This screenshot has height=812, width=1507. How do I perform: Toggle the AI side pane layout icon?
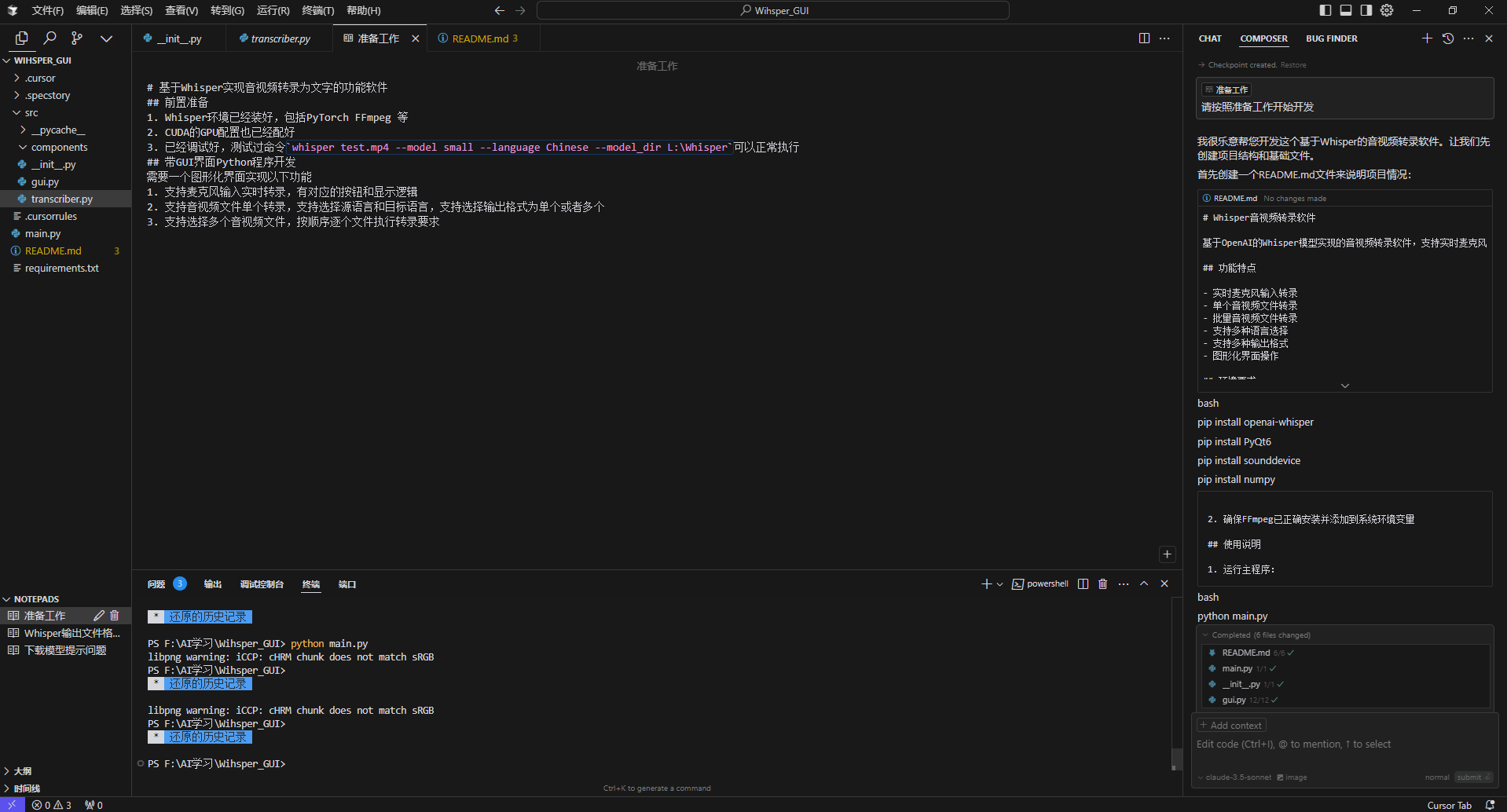[1366, 10]
